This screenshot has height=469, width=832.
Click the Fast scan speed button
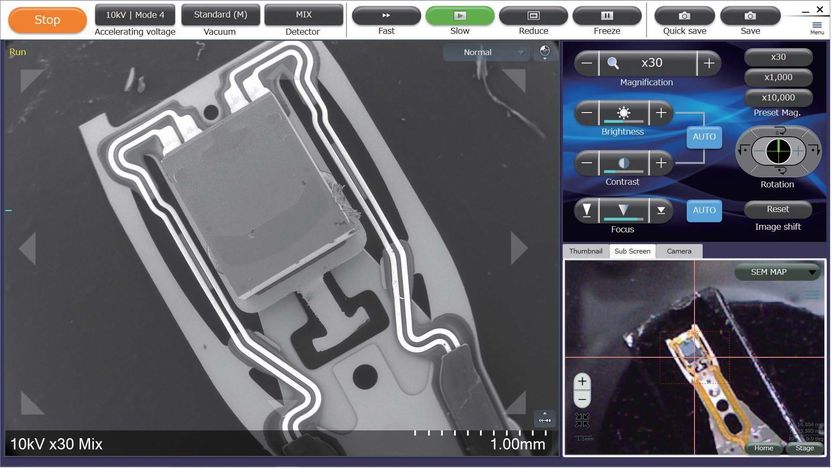[386, 16]
